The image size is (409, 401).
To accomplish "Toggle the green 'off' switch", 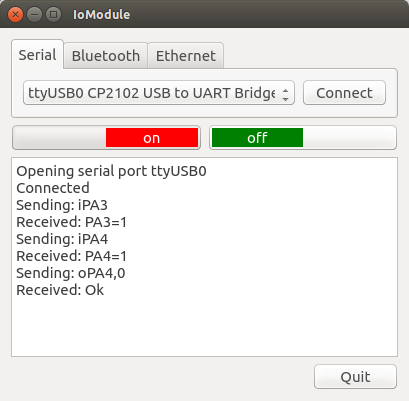I will point(303,138).
